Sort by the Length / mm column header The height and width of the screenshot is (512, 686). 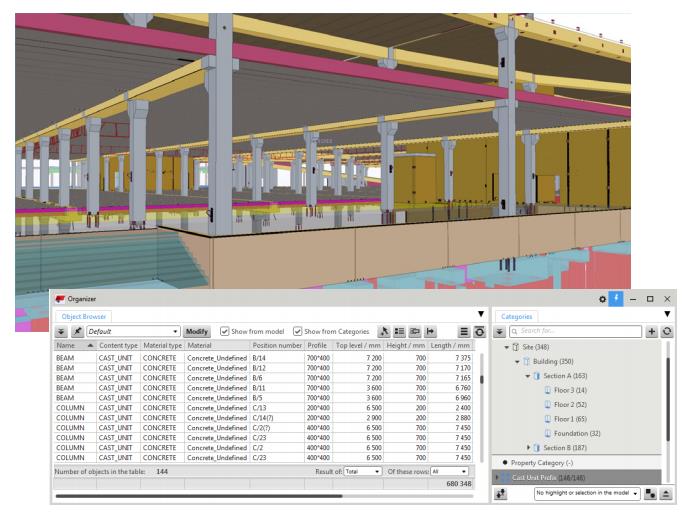pos(450,346)
